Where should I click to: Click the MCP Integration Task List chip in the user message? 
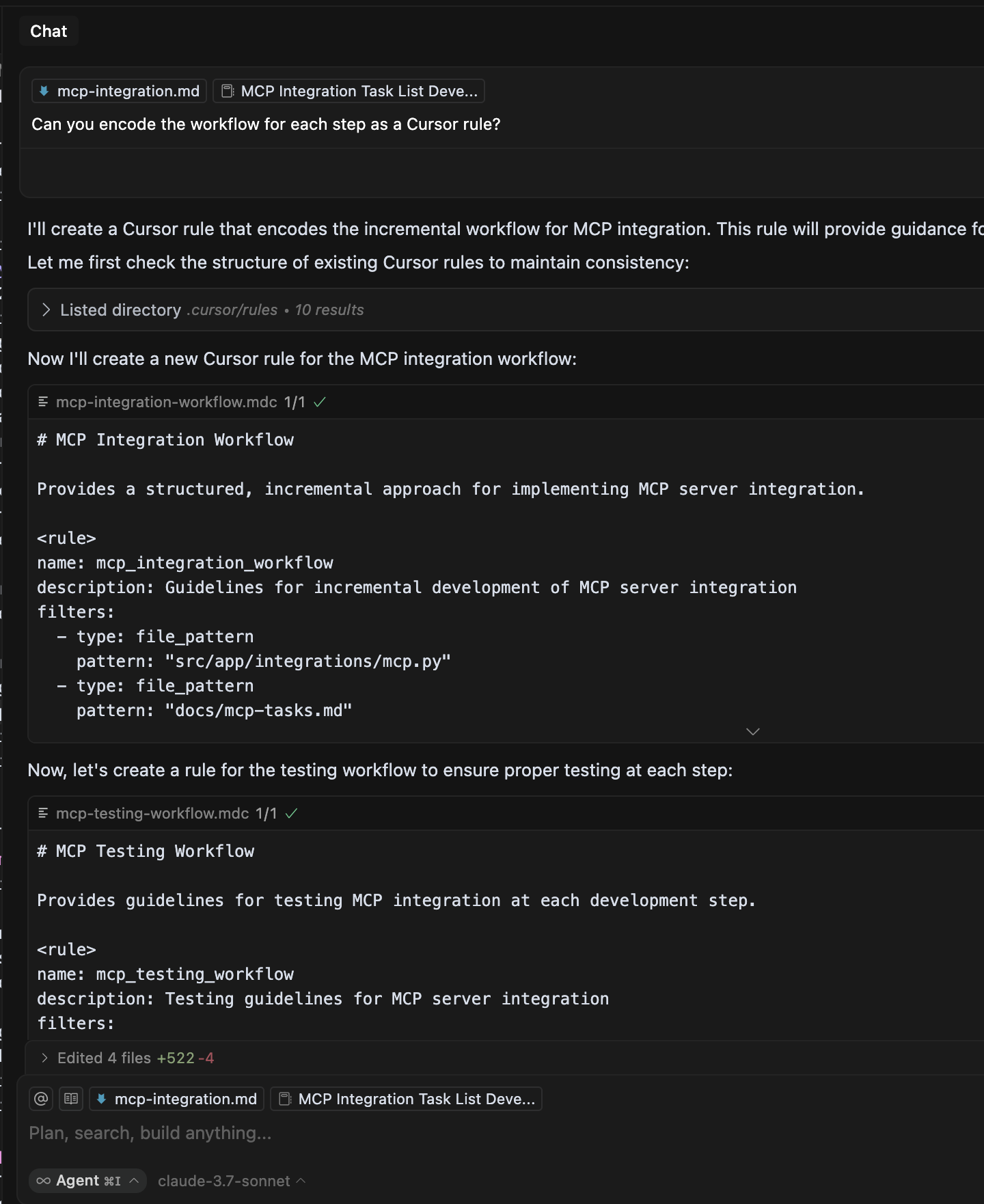[x=348, y=91]
